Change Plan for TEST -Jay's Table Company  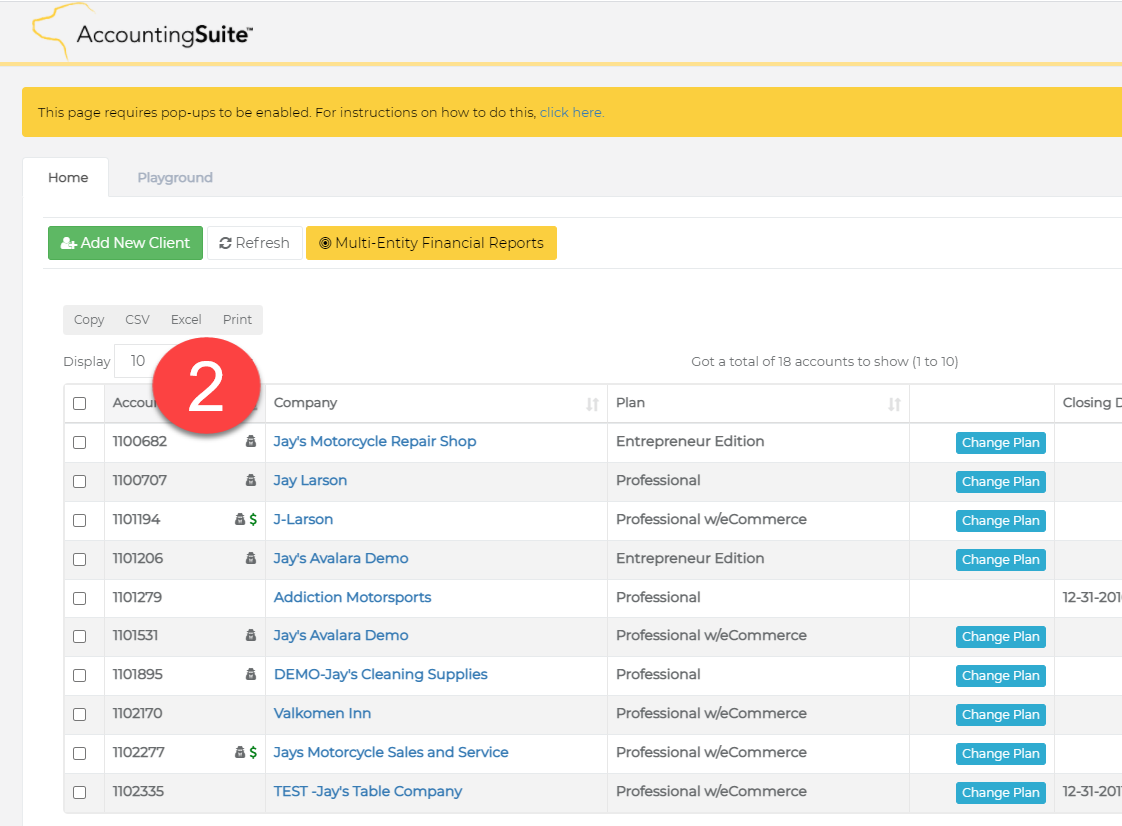point(1000,792)
